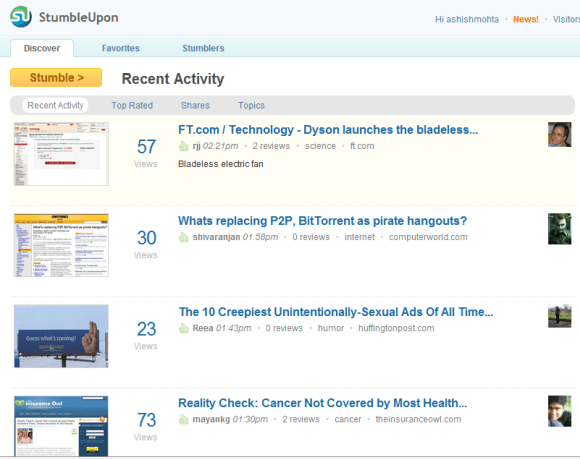This screenshot has width=580, height=459.
Task: Click the Hi ashishmohta profile link
Action: pos(467,19)
